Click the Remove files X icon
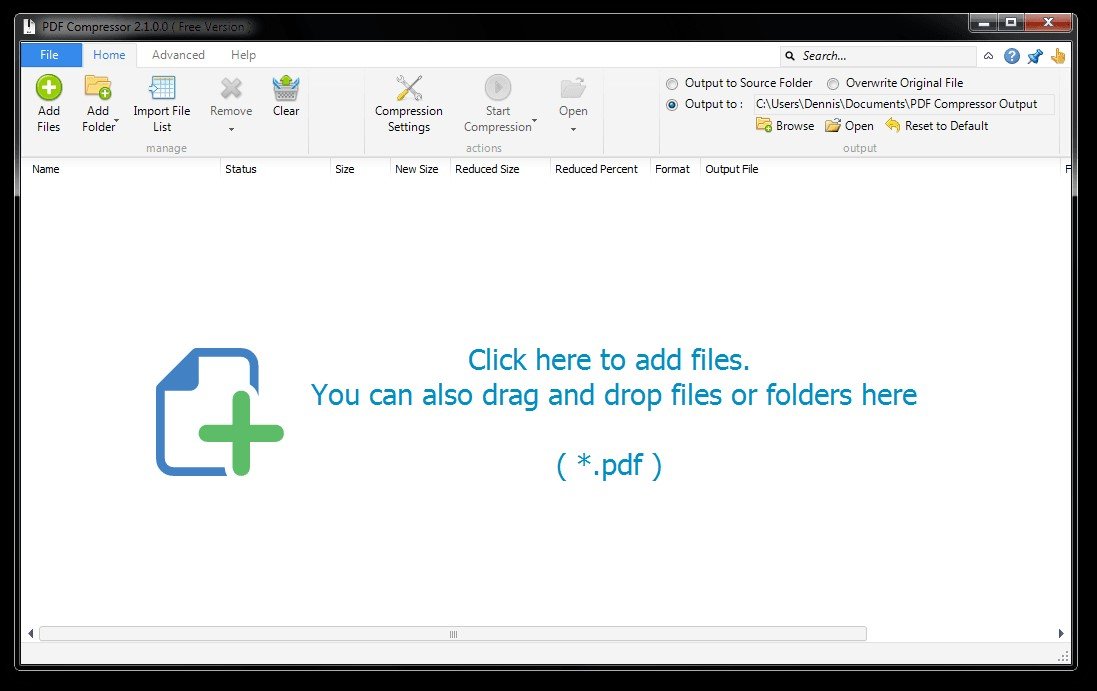The image size is (1097, 691). pyautogui.click(x=231, y=88)
